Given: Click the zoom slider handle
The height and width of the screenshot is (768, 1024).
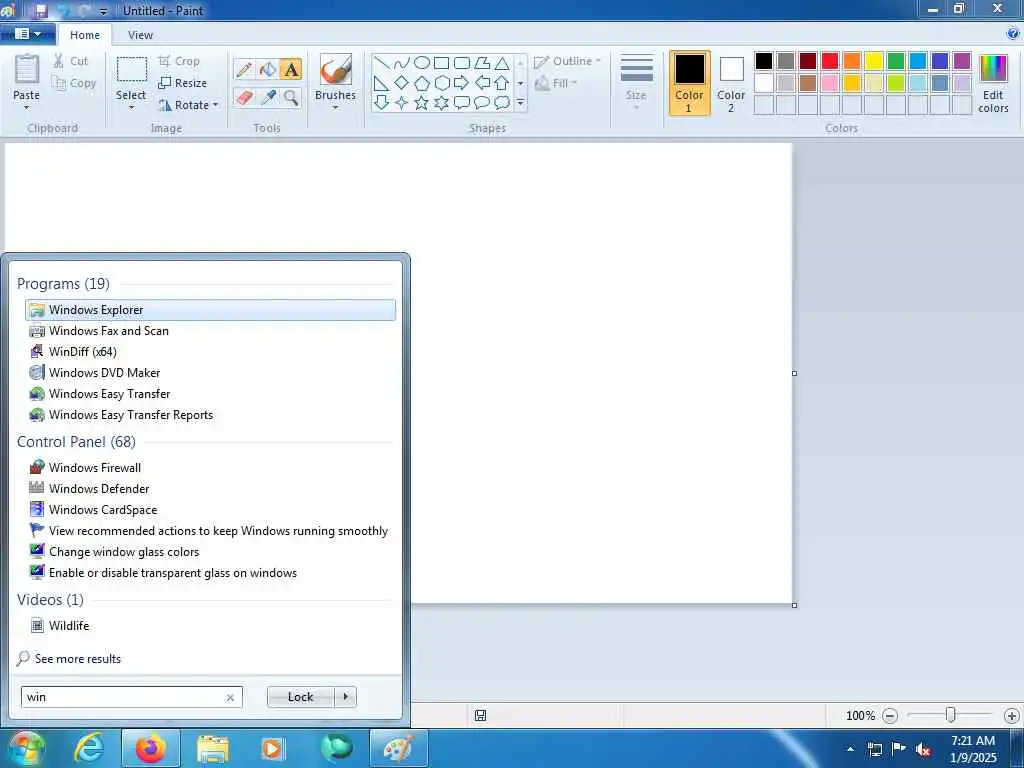Looking at the screenshot, I should (x=951, y=716).
